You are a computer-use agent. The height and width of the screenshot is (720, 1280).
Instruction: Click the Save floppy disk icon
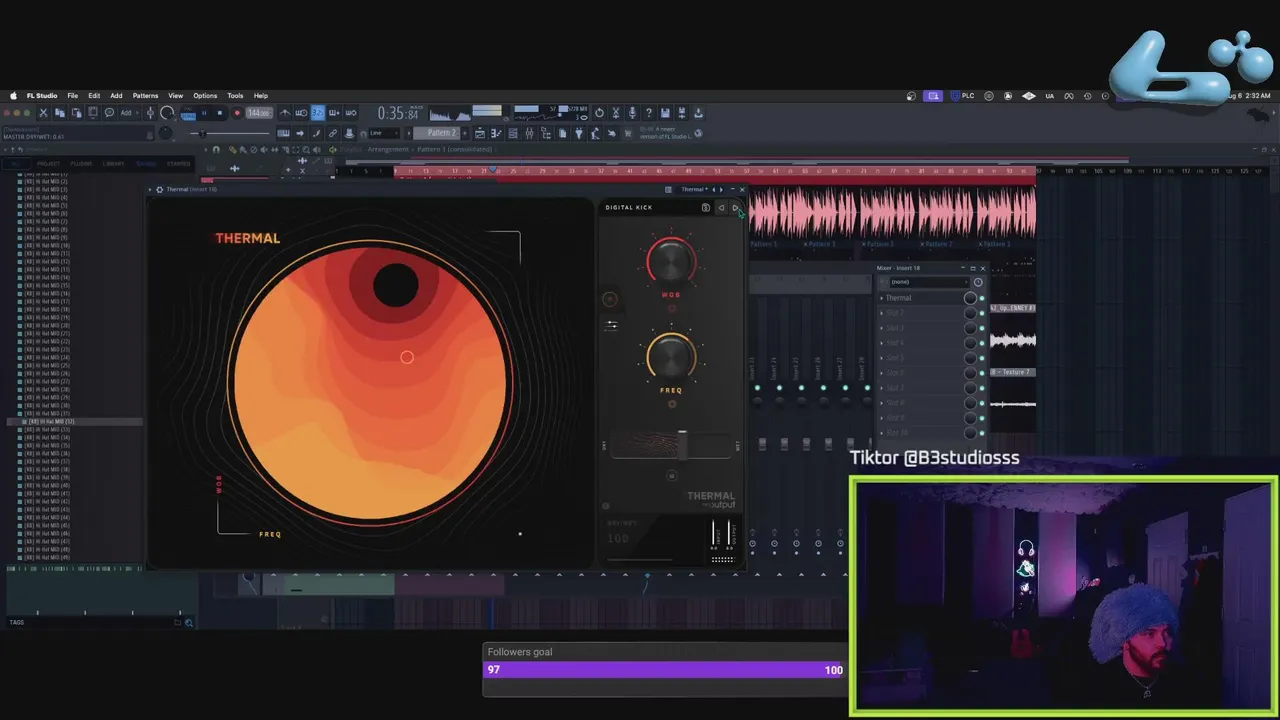tap(665, 113)
